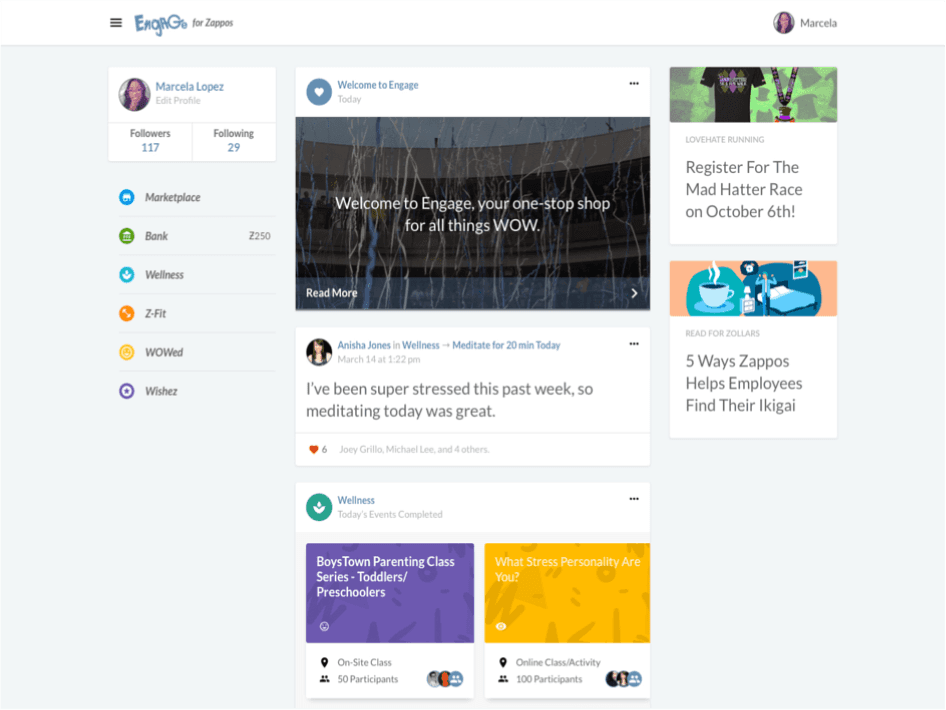Open Register For The Mad Hatter Race article
The height and width of the screenshot is (710, 946).
(743, 189)
